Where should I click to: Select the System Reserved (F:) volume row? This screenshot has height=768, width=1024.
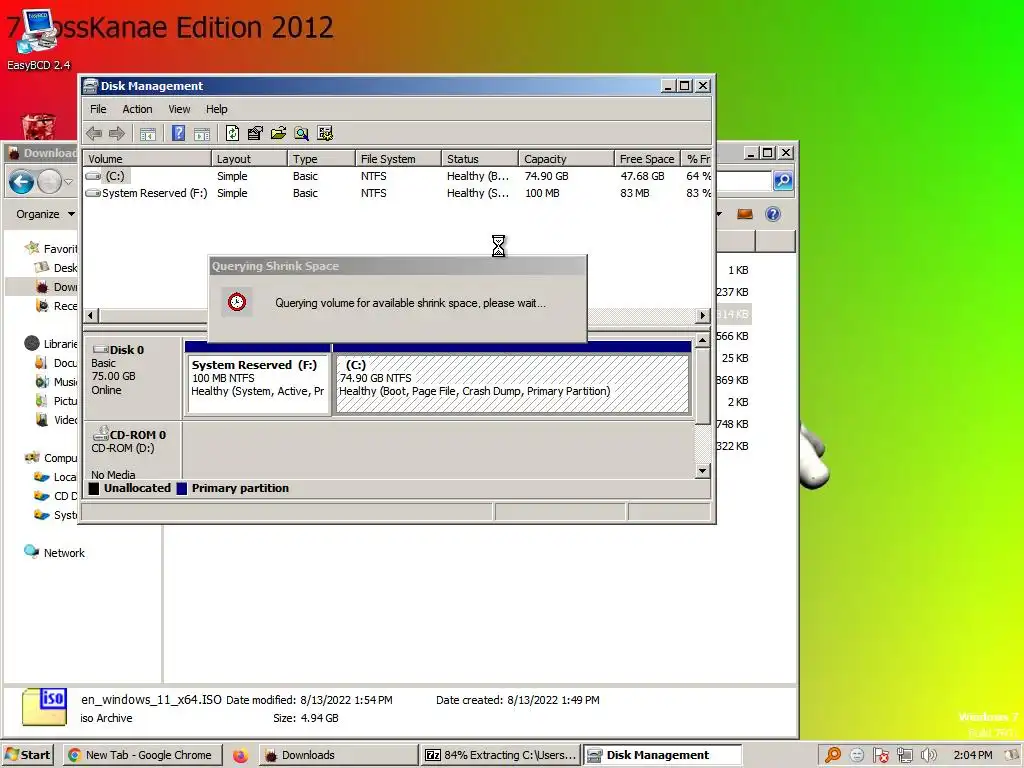pos(397,193)
